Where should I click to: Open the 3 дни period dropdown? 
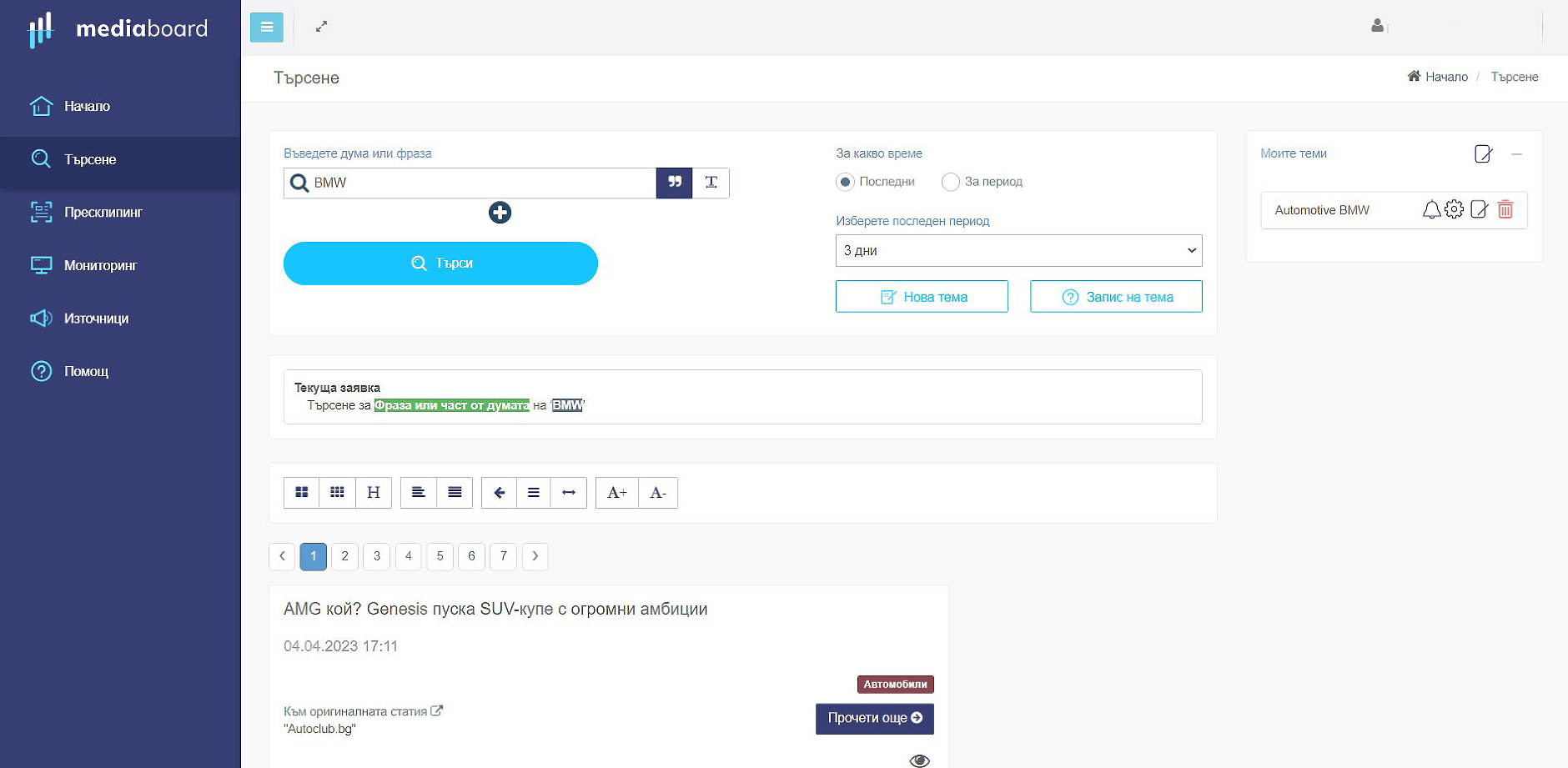[1018, 250]
